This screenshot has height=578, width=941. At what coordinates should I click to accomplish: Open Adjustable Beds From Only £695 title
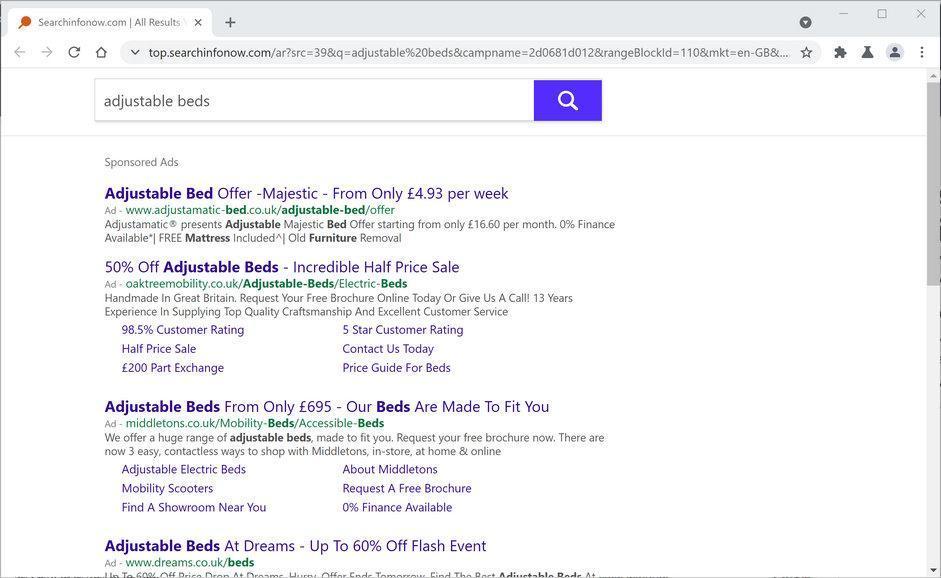[x=326, y=406]
